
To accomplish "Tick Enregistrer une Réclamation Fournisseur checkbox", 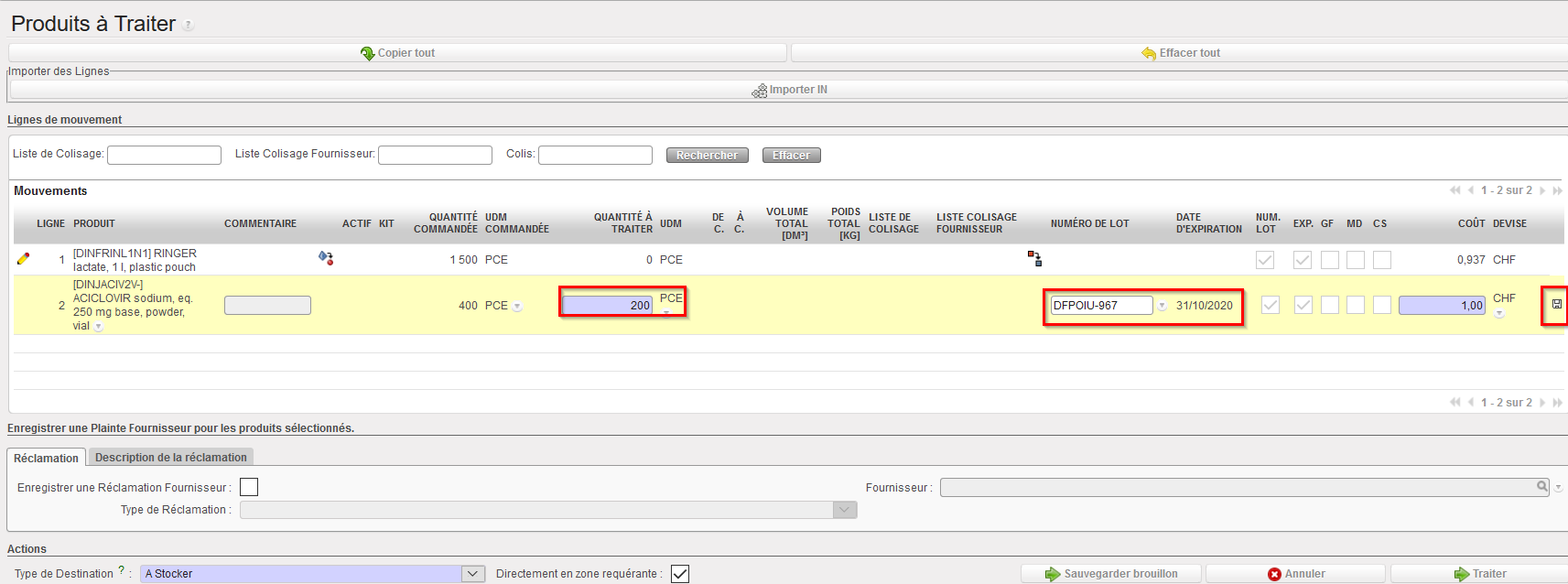I will pos(249,487).
